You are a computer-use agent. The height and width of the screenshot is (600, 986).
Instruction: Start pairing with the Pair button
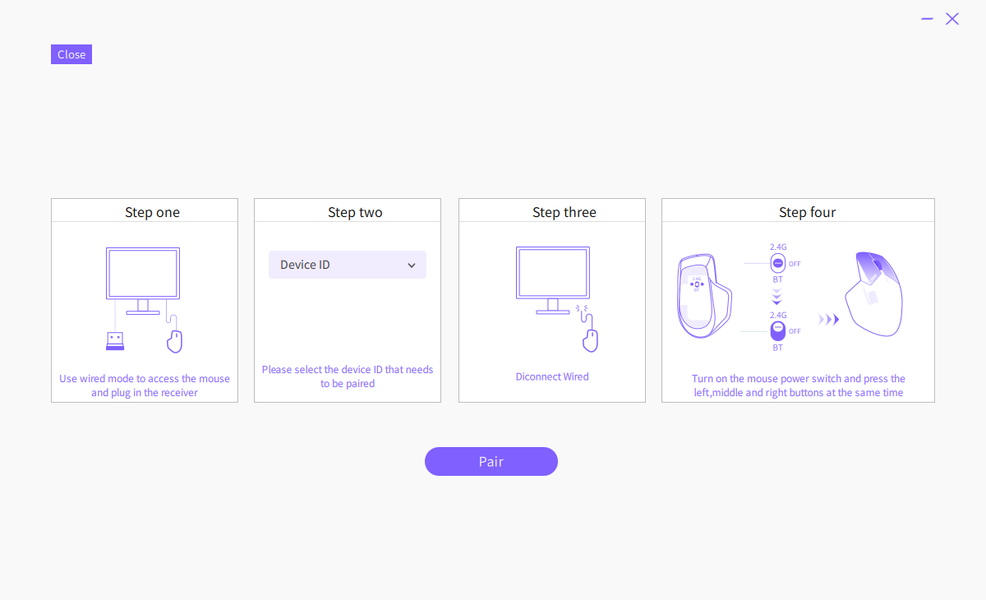click(x=491, y=462)
